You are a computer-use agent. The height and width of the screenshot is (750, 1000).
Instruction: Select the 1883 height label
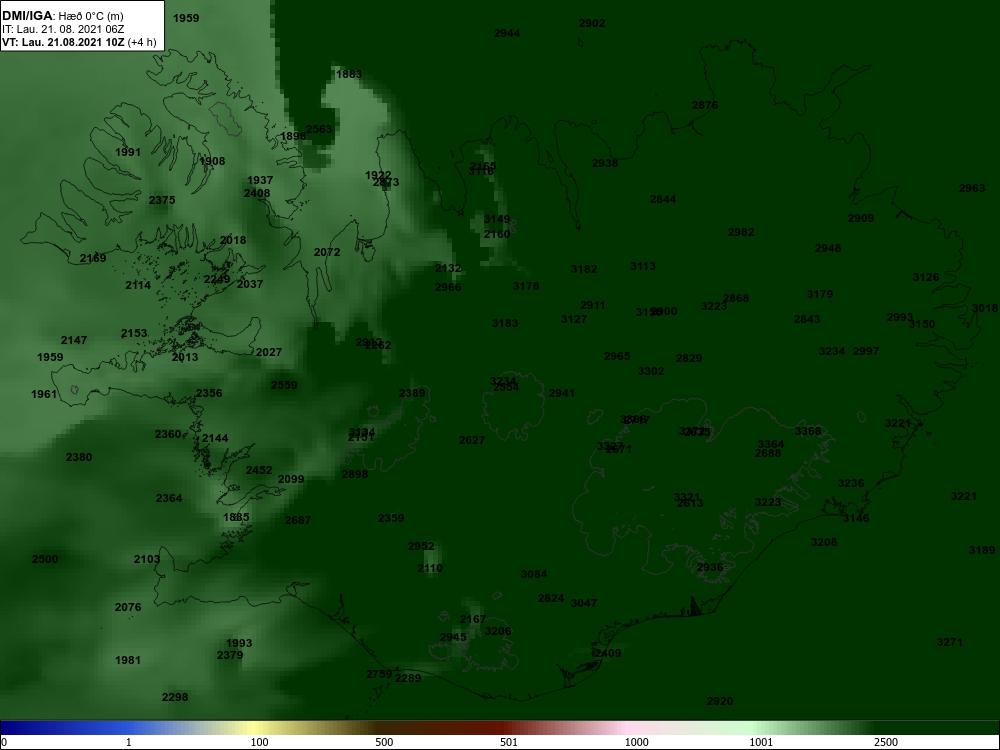click(x=349, y=74)
